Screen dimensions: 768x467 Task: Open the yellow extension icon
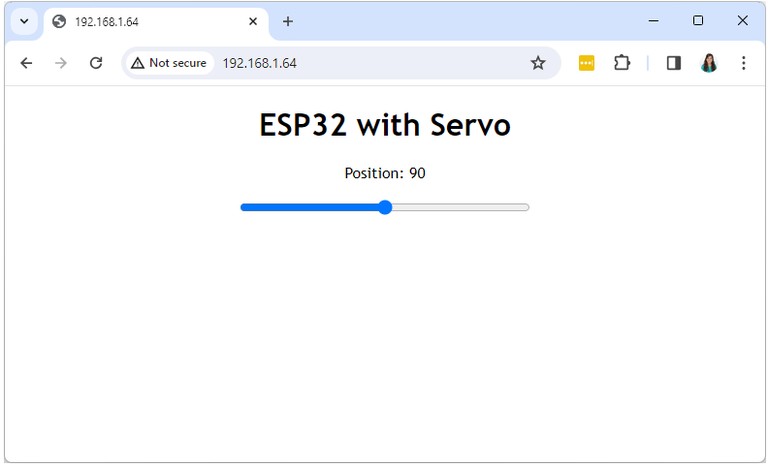pyautogui.click(x=586, y=63)
